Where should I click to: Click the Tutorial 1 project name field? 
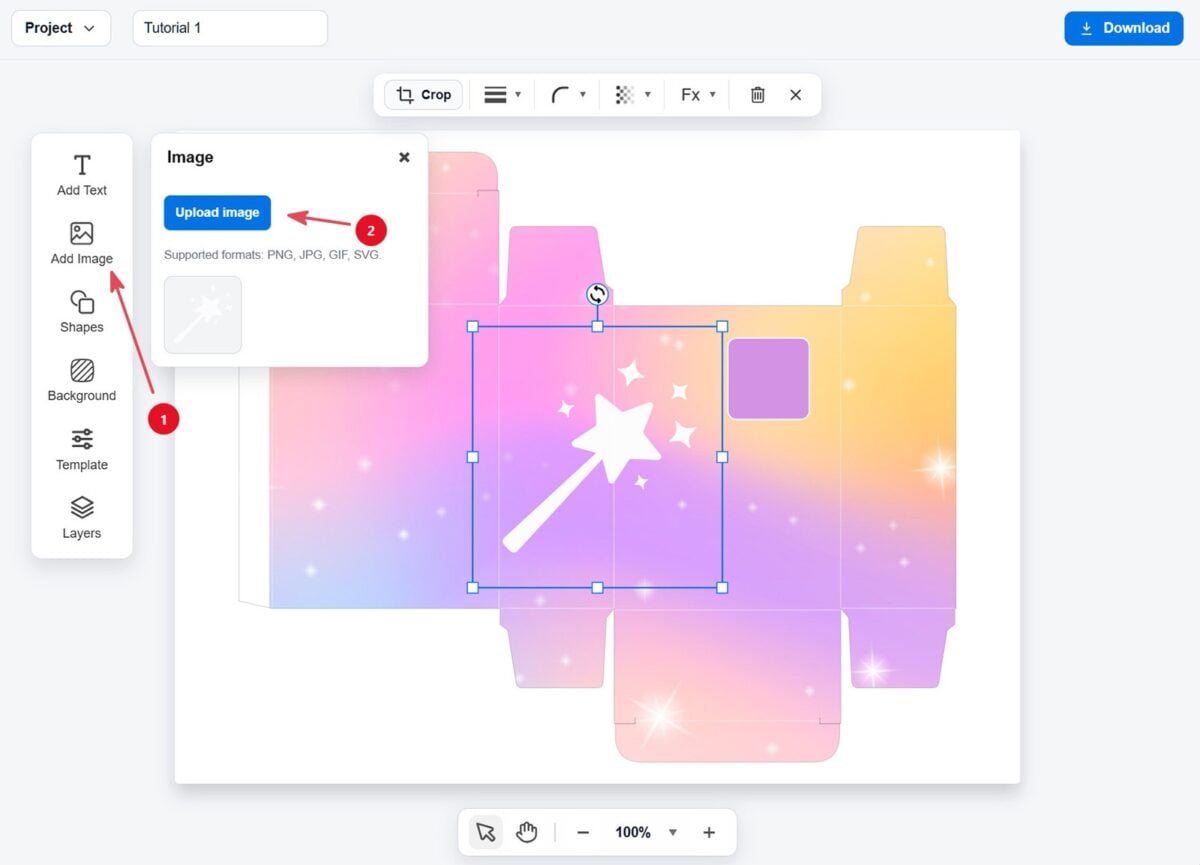[x=230, y=28]
